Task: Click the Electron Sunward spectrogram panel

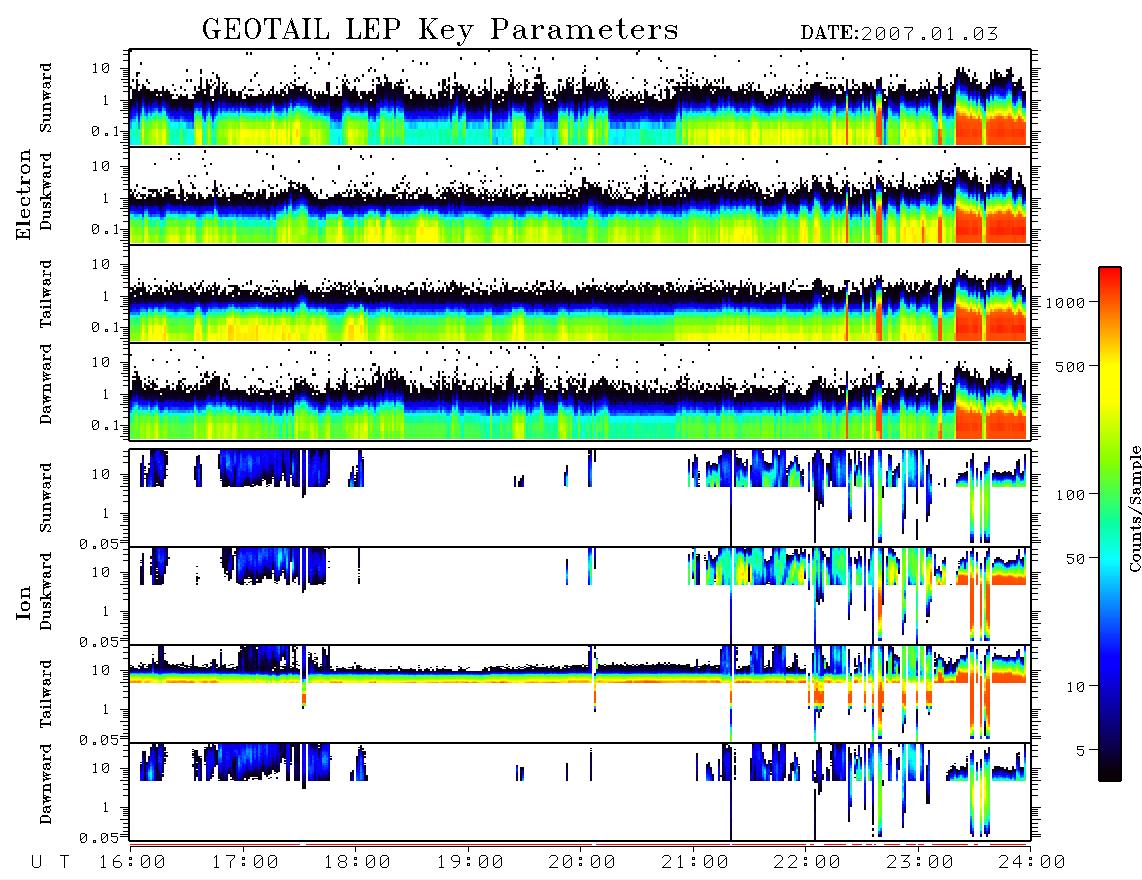Action: click(580, 98)
